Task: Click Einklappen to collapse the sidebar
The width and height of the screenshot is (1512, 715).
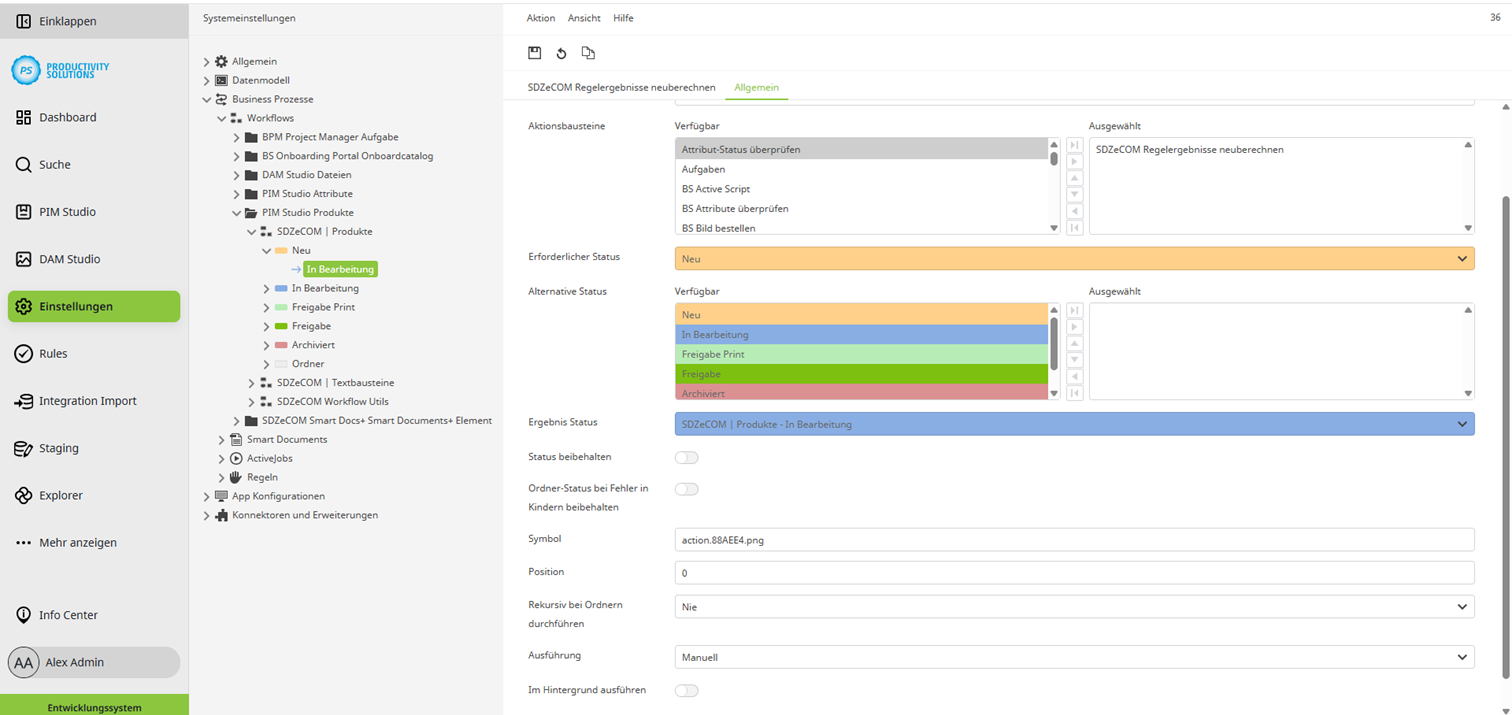Action: [x=68, y=21]
